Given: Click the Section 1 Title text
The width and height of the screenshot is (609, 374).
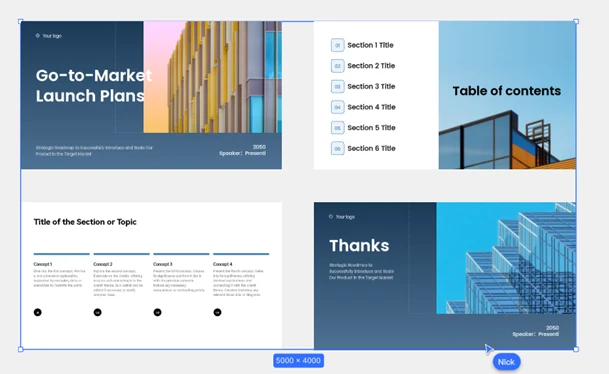Looking at the screenshot, I should pos(370,45).
